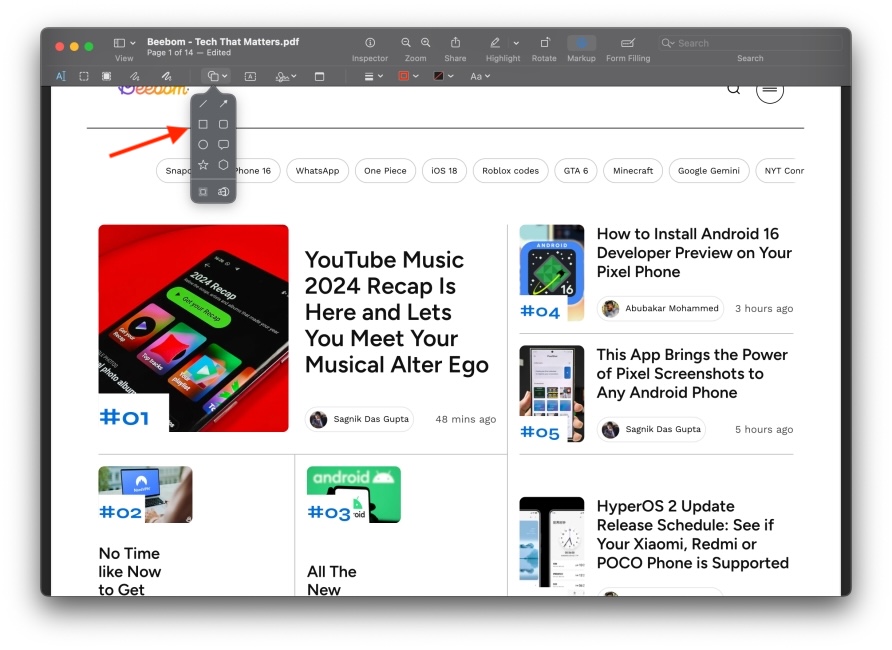Choose the Redact selection tool
892x650 pixels.
(106, 76)
